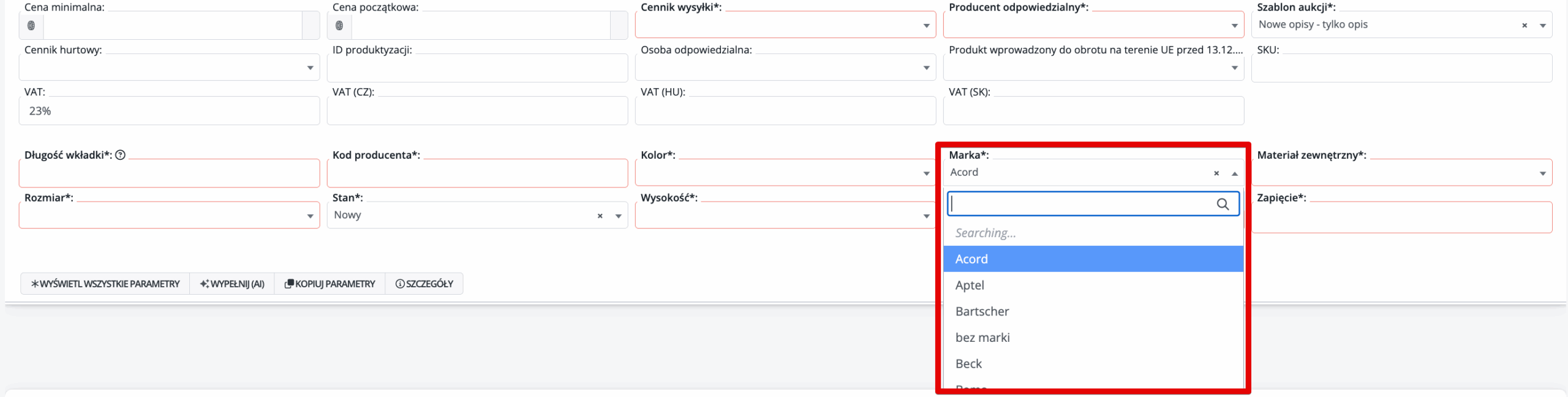Expand the Rozmiar dropdown
This screenshot has height=397, width=1568.
[x=310, y=216]
